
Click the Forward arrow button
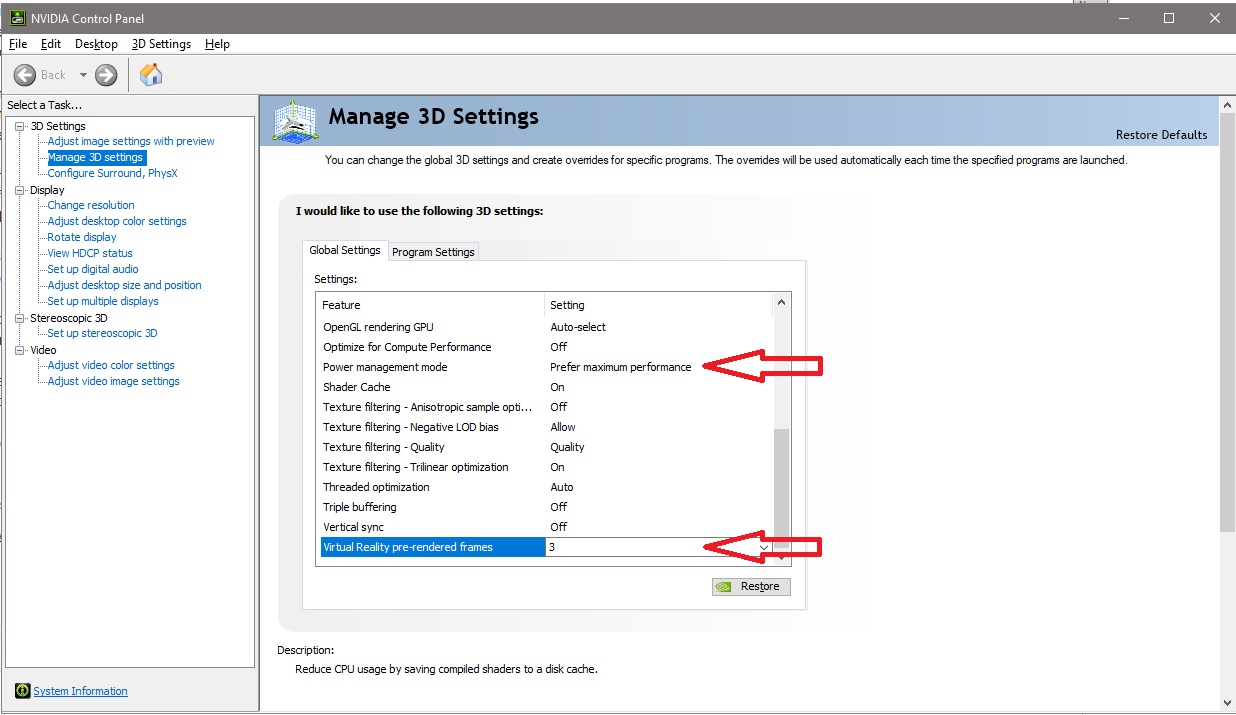[x=106, y=75]
